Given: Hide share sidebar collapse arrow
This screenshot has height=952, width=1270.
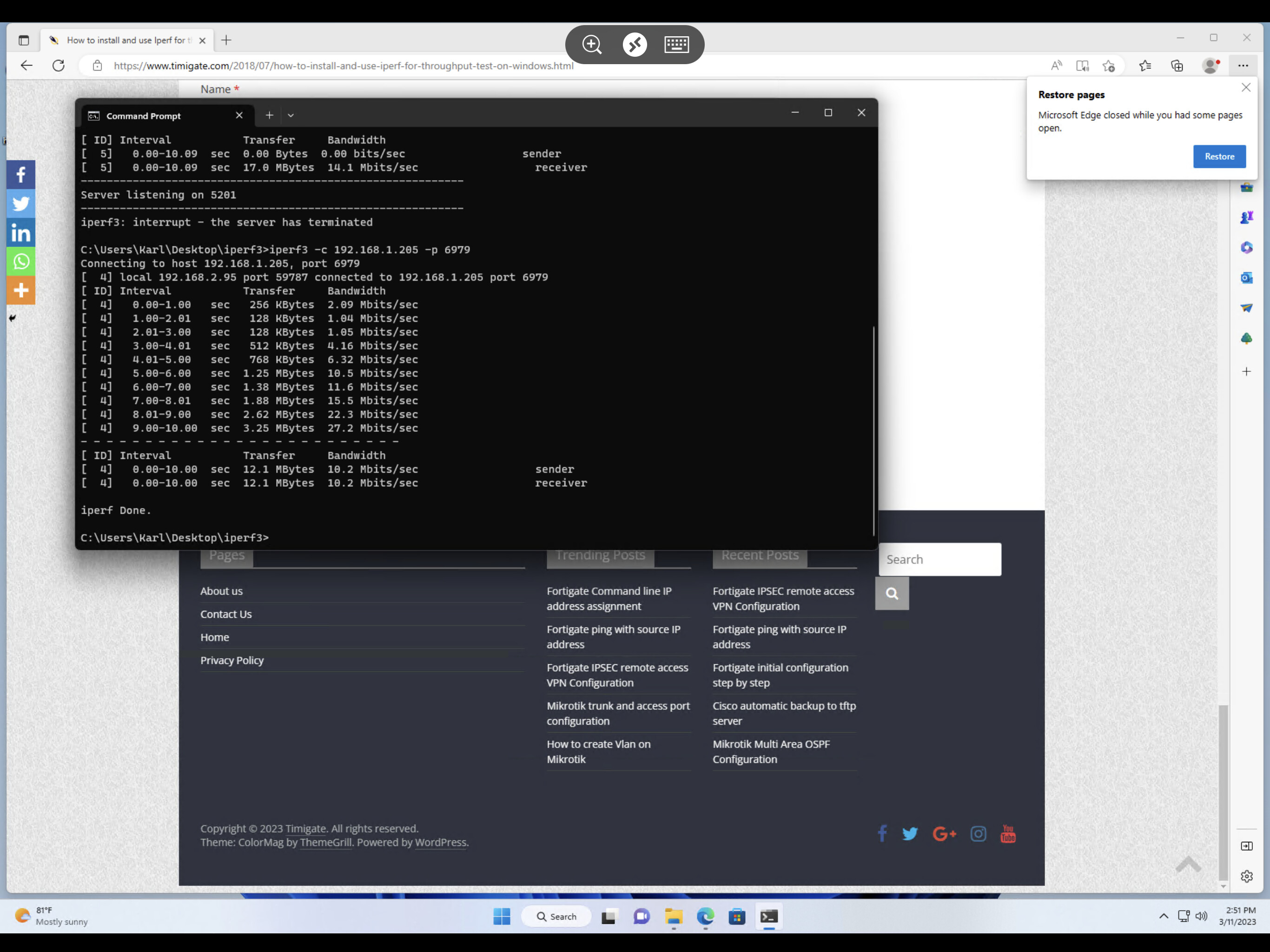Looking at the screenshot, I should click(12, 317).
